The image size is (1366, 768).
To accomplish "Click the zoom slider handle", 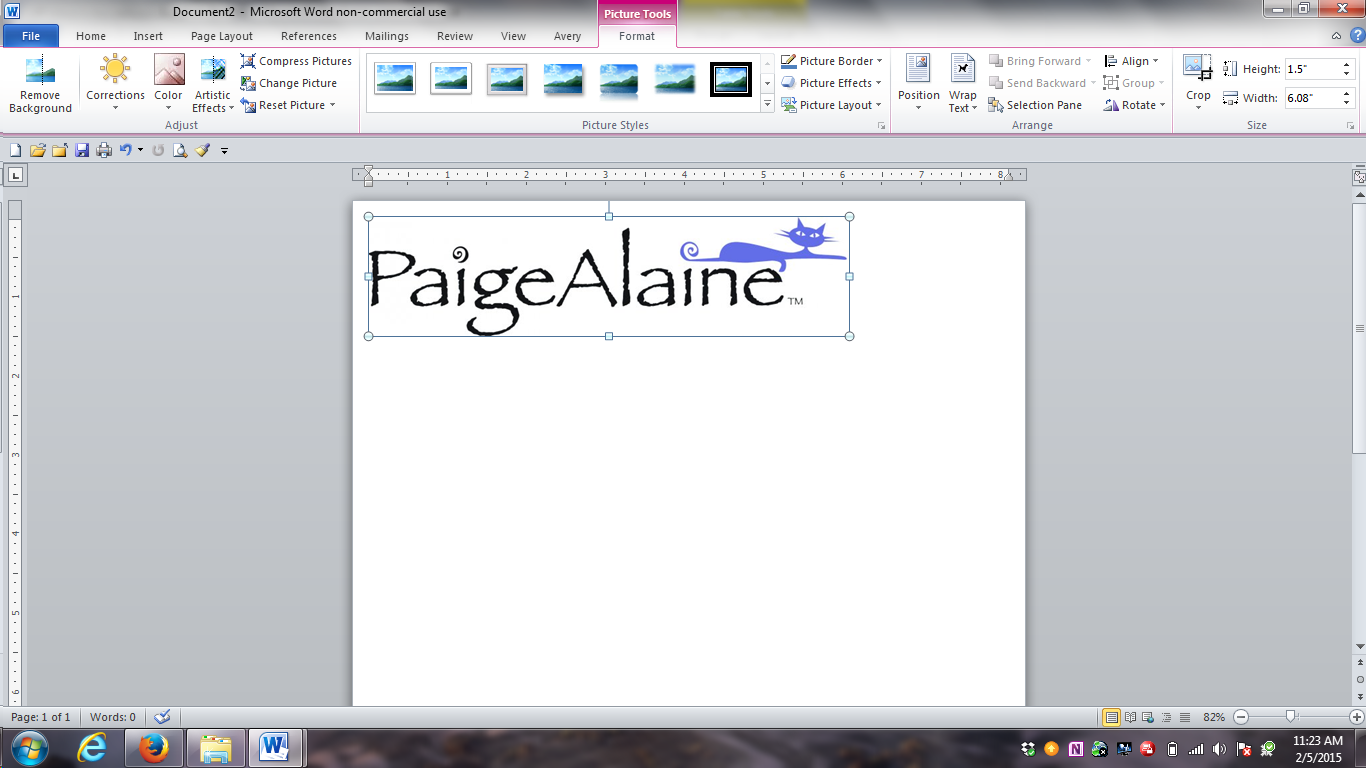I will [1291, 716].
